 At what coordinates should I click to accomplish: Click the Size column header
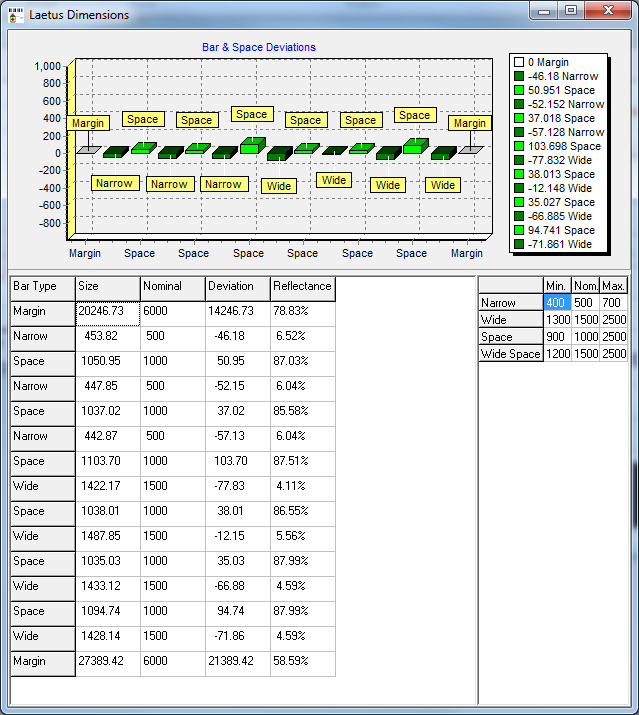tap(107, 287)
